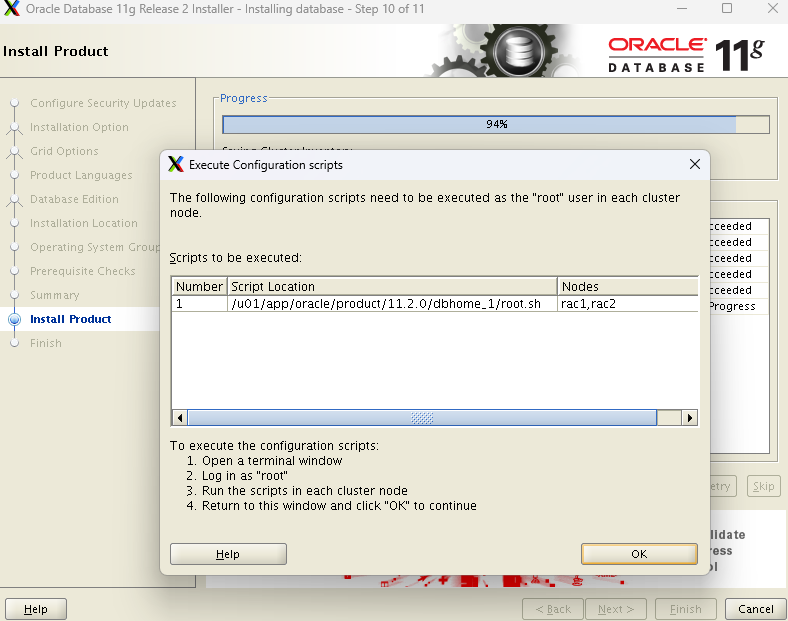Click the Grid Options step node icon

(x=15, y=152)
